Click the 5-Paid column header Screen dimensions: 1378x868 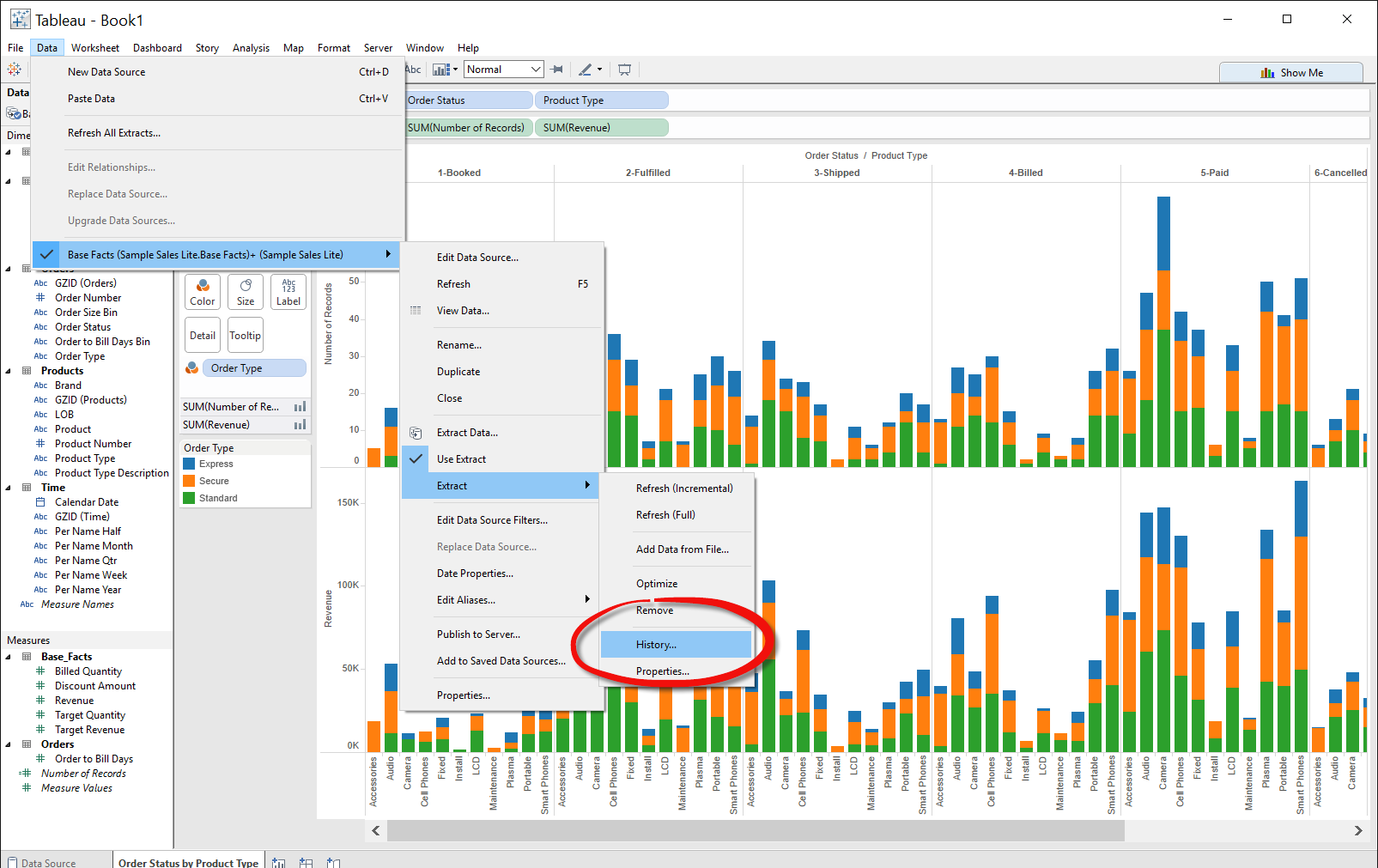coord(1214,173)
